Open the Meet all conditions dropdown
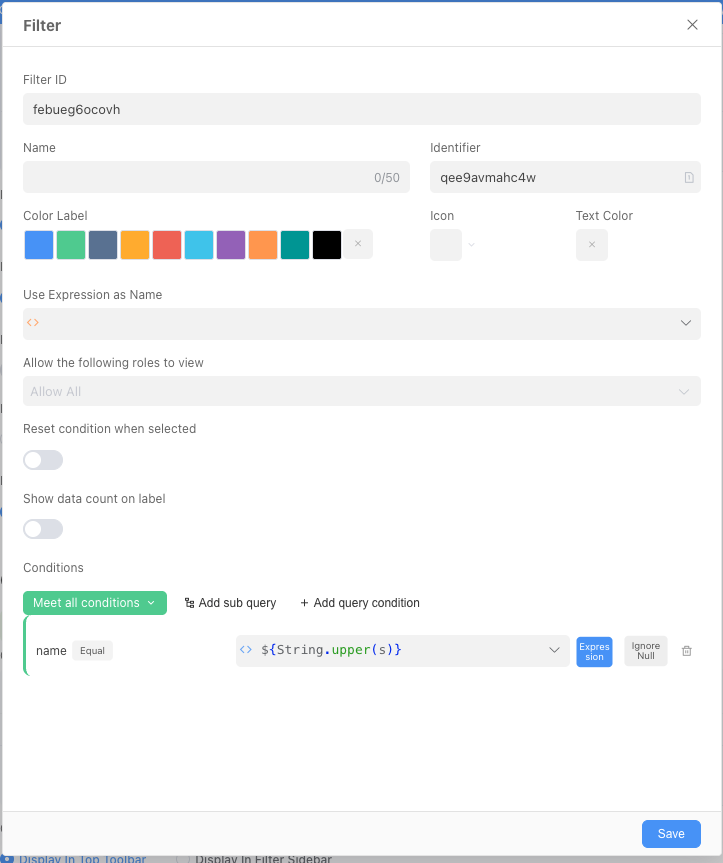 pos(95,603)
